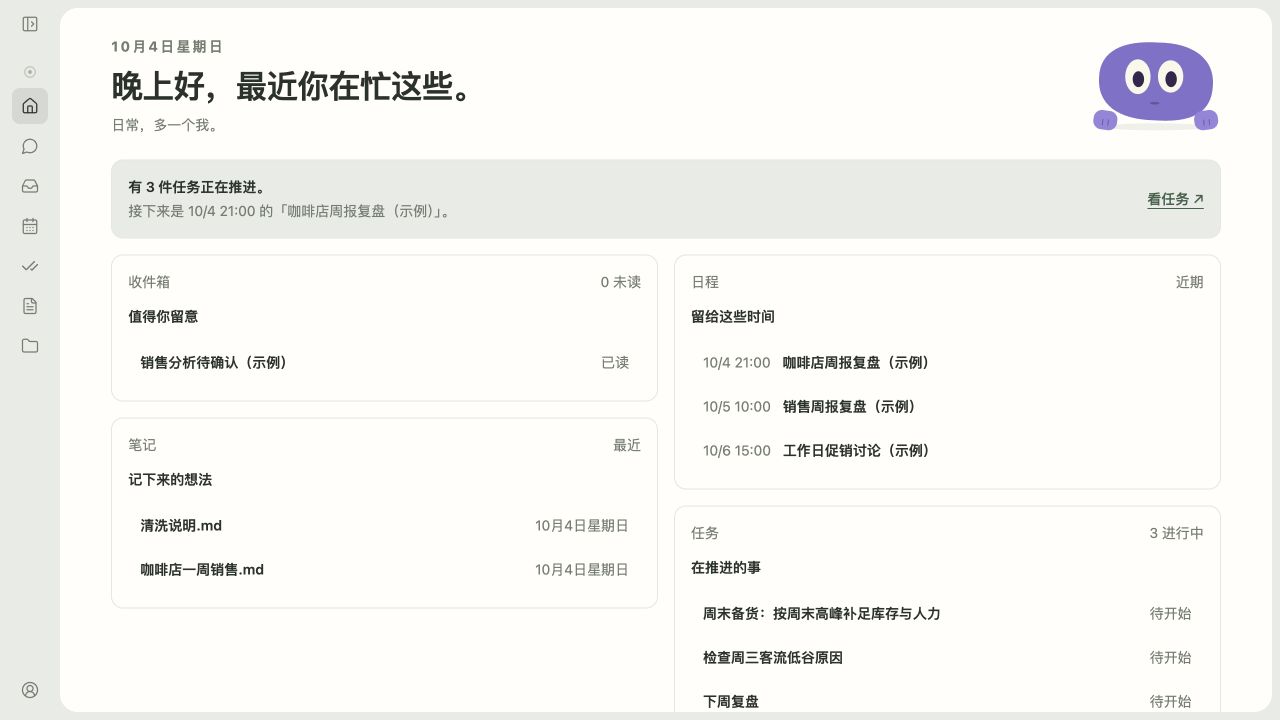Open the note 咖啡店一周销售.md
This screenshot has height=720, width=1280.
click(x=384, y=570)
